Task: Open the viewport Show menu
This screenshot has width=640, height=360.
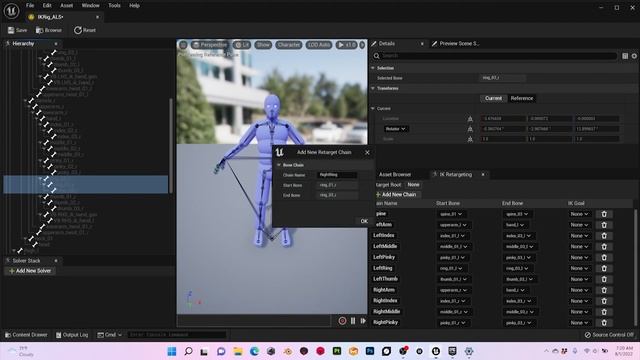Action: click(x=263, y=45)
